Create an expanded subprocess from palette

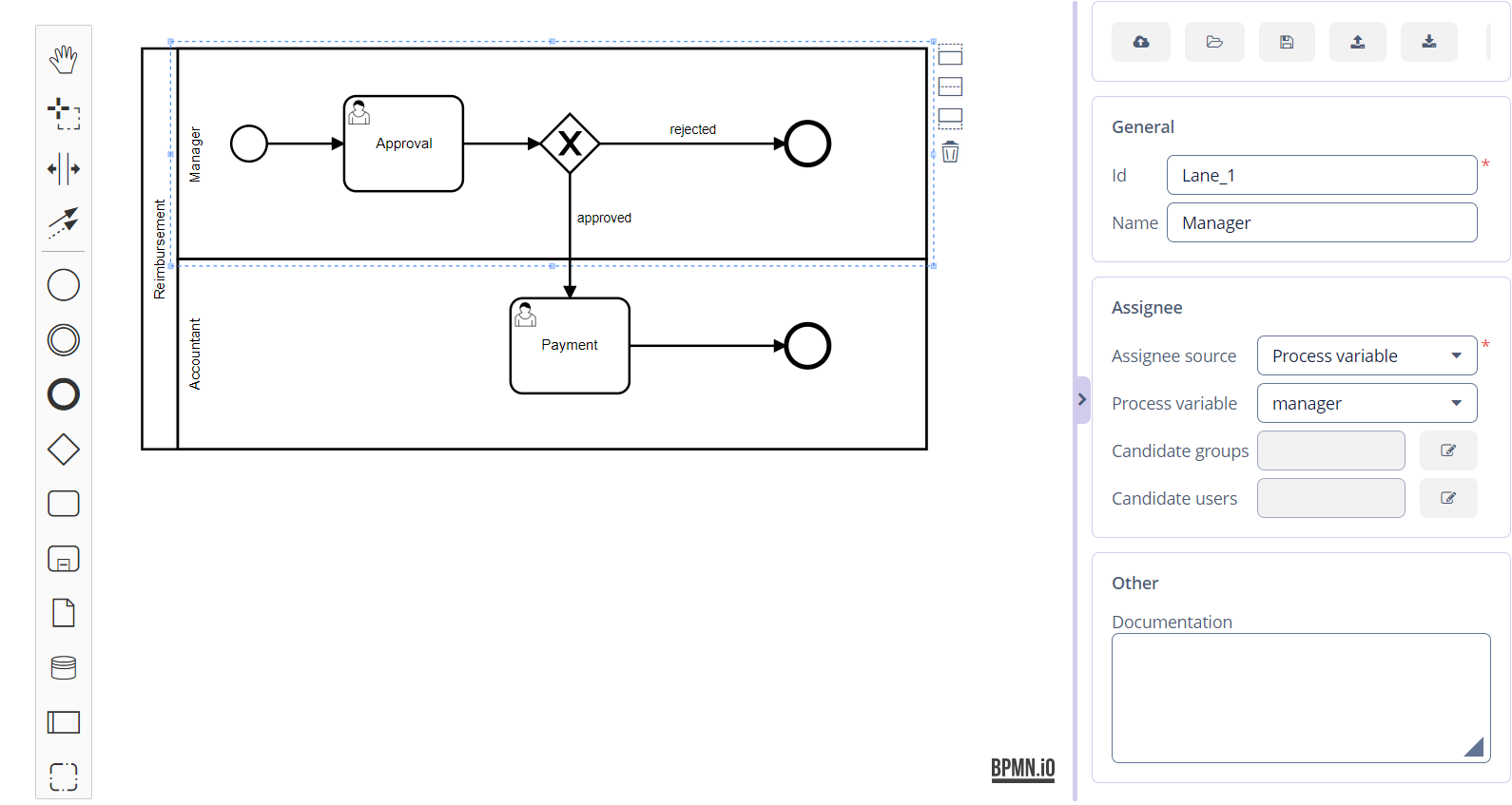tap(64, 559)
